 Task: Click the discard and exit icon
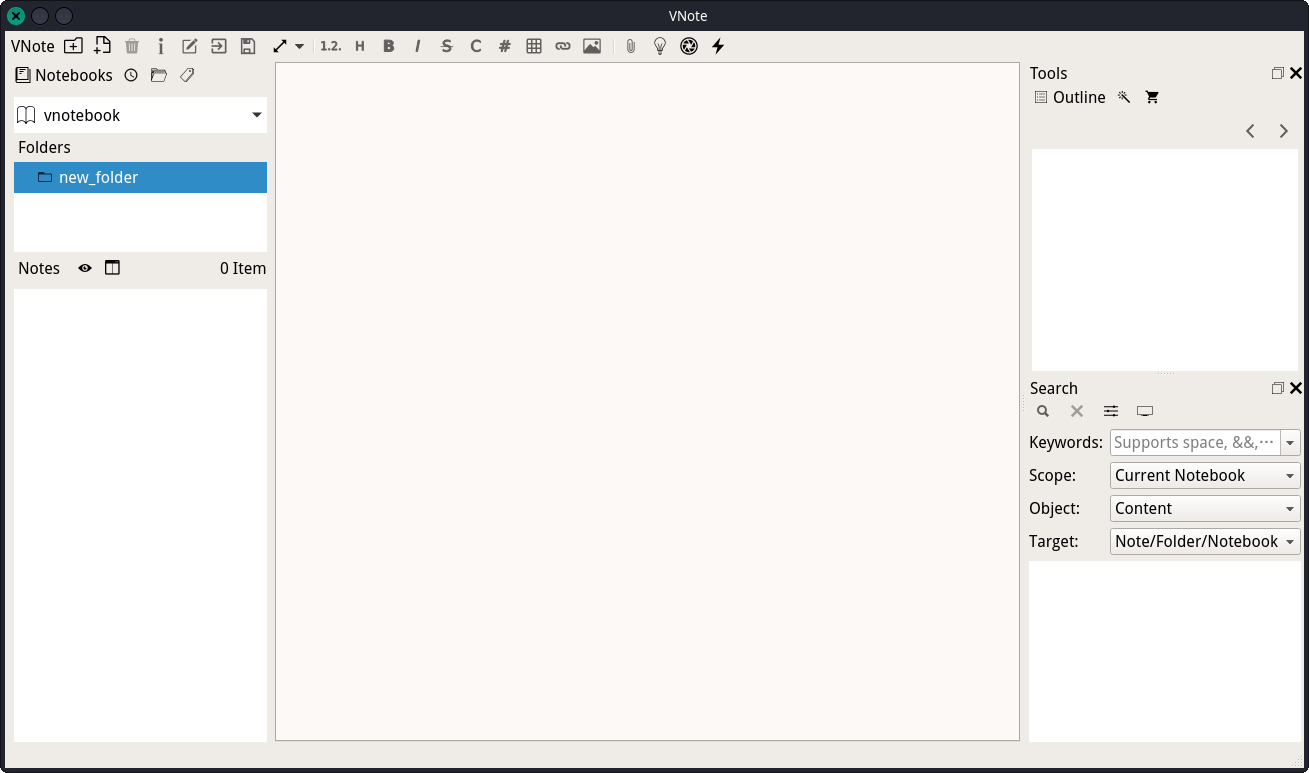[219, 46]
